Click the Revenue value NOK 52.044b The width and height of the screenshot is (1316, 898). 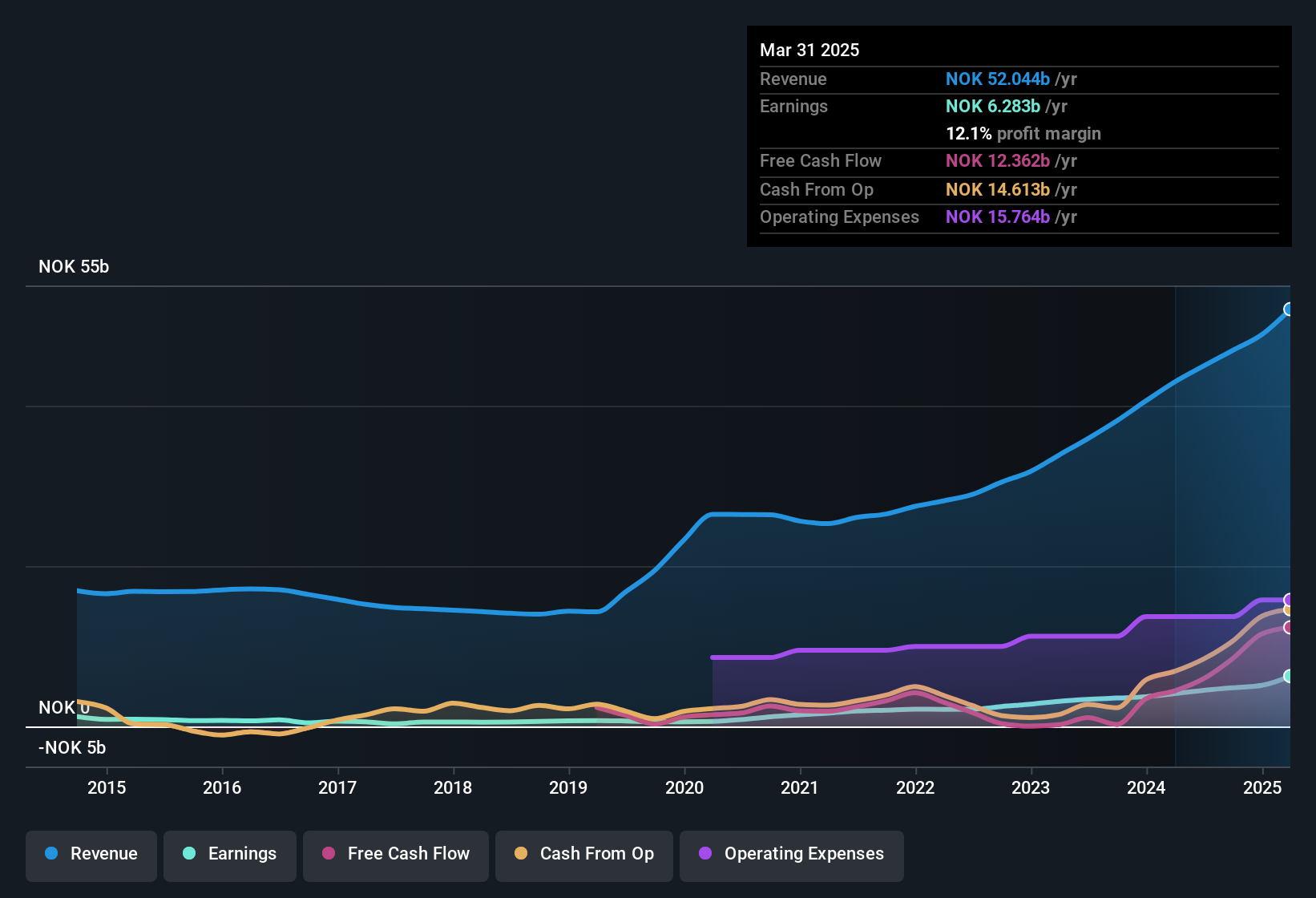click(x=997, y=79)
